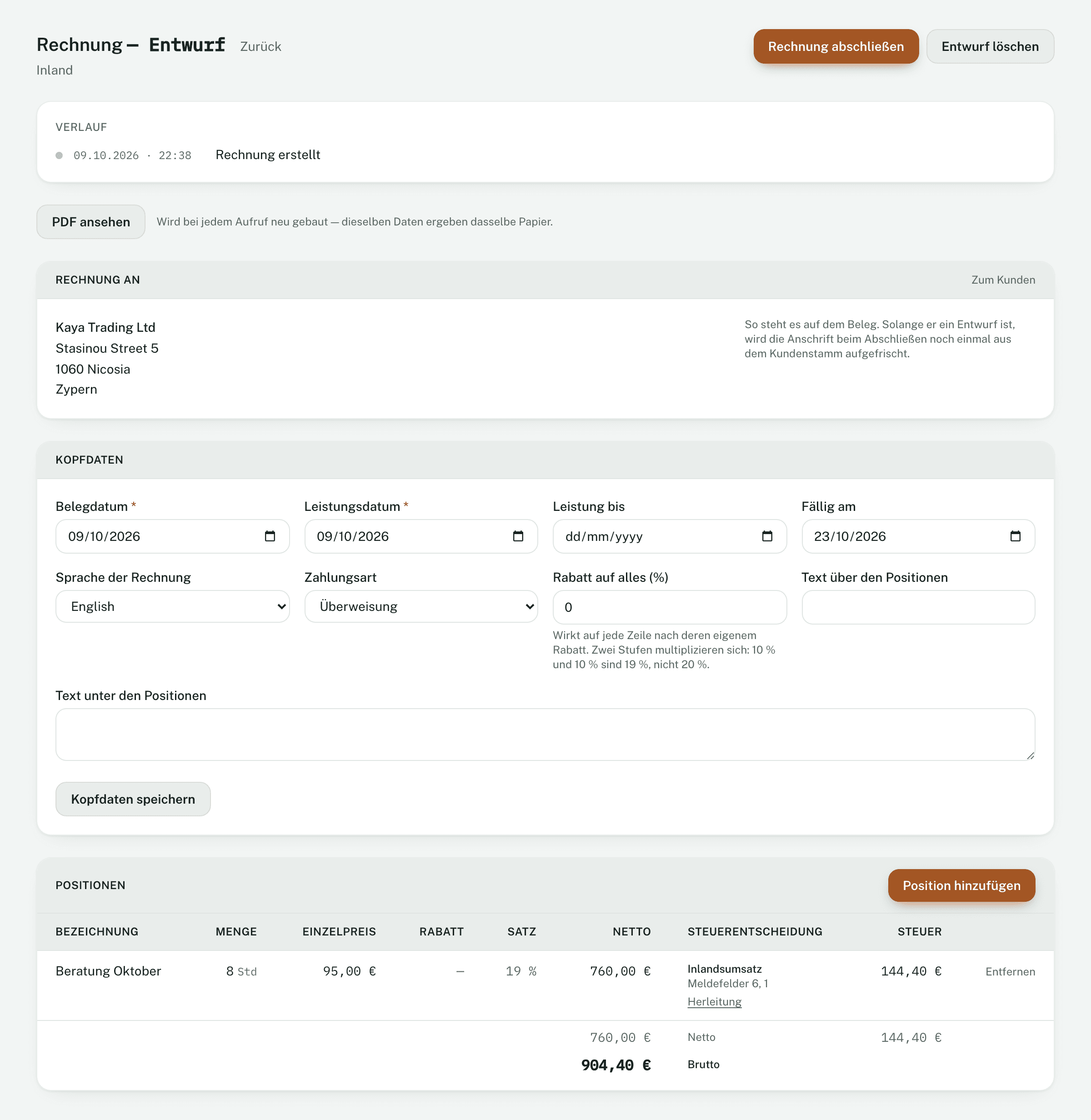
Task: Click the Menge value 8 Std
Action: tap(241, 971)
